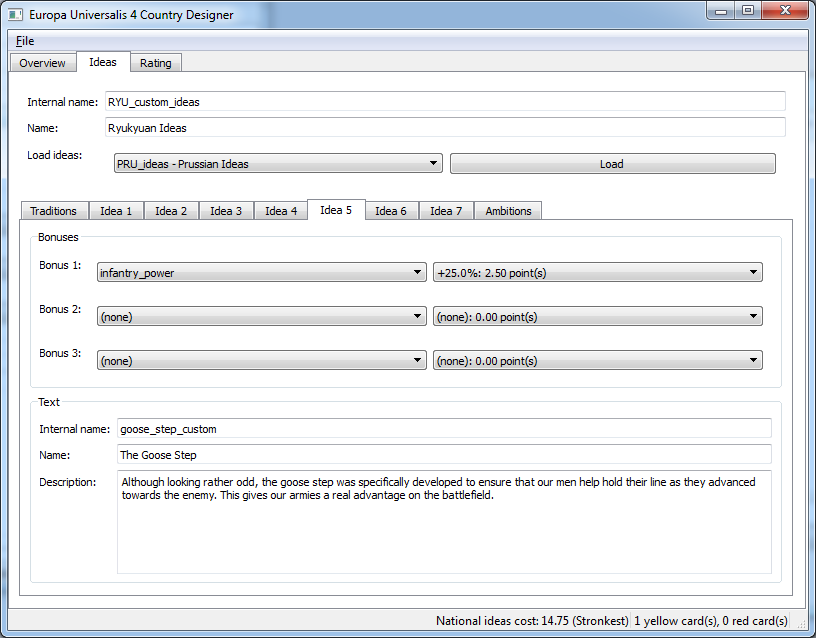Image resolution: width=816 pixels, height=638 pixels.
Task: Click the resize grip in status bar
Action: click(x=800, y=622)
